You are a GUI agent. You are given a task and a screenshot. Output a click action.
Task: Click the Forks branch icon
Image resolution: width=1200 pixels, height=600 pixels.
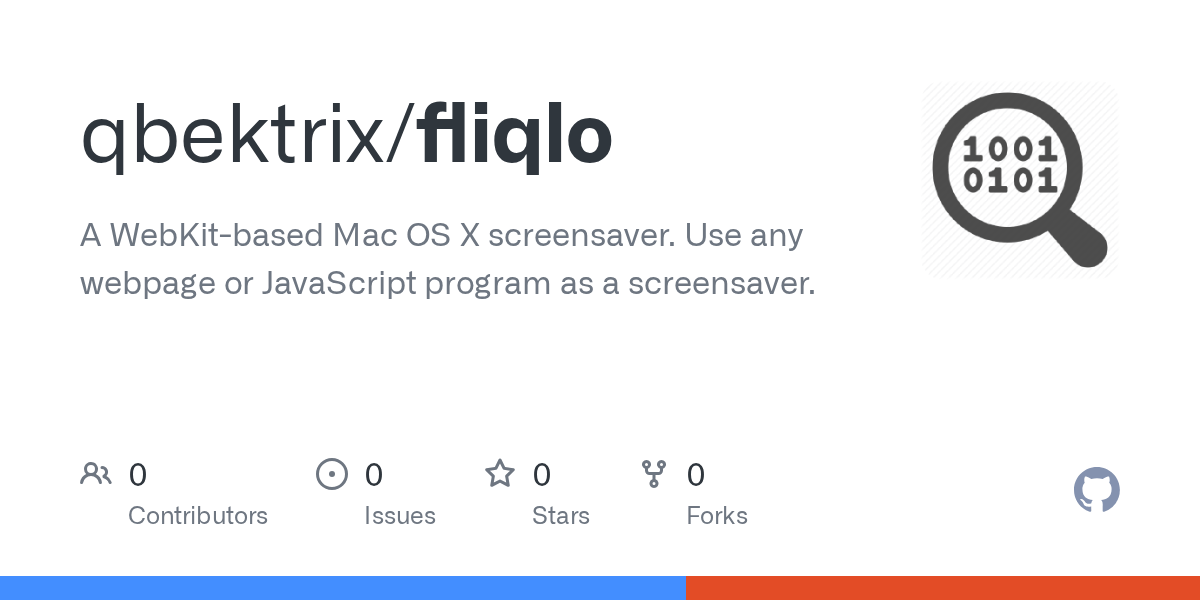[x=654, y=474]
